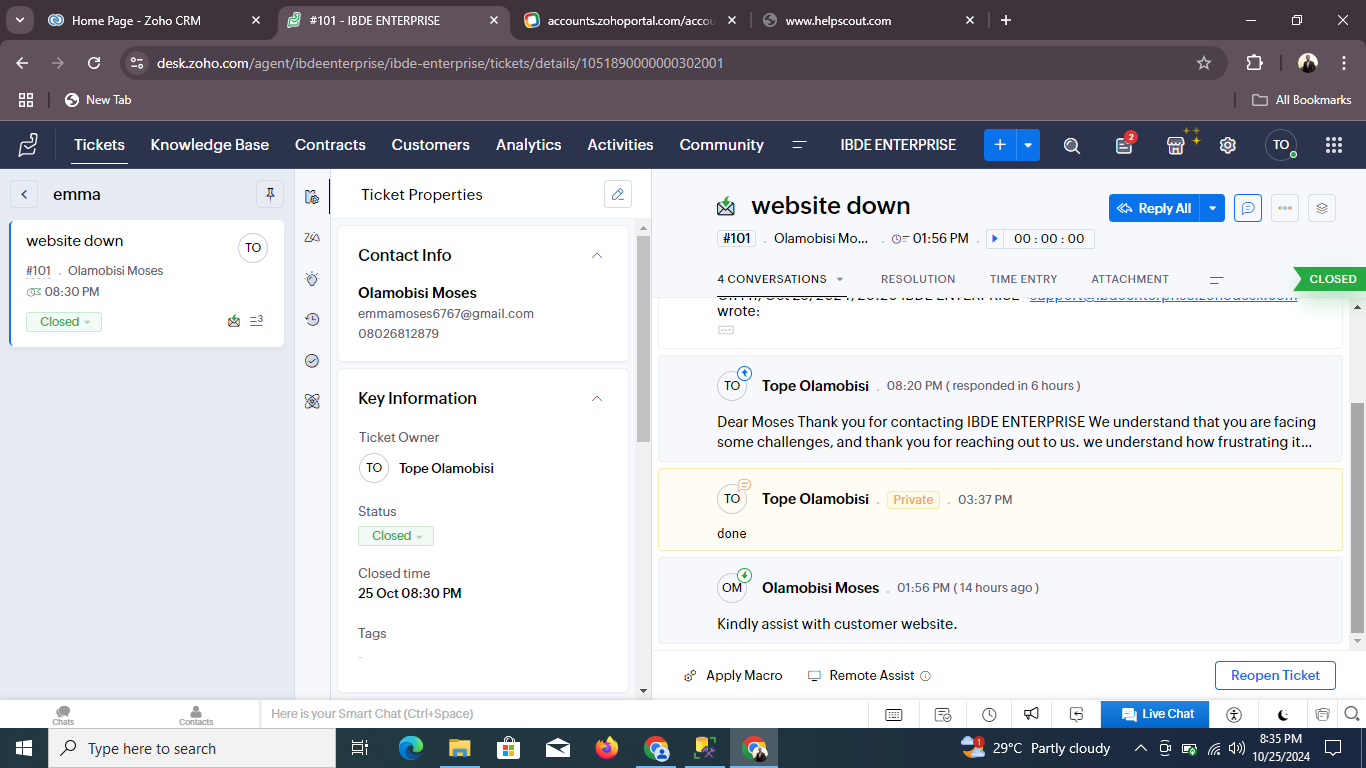Open the TO user profile avatar
This screenshot has width=1366, height=768.
click(1281, 145)
